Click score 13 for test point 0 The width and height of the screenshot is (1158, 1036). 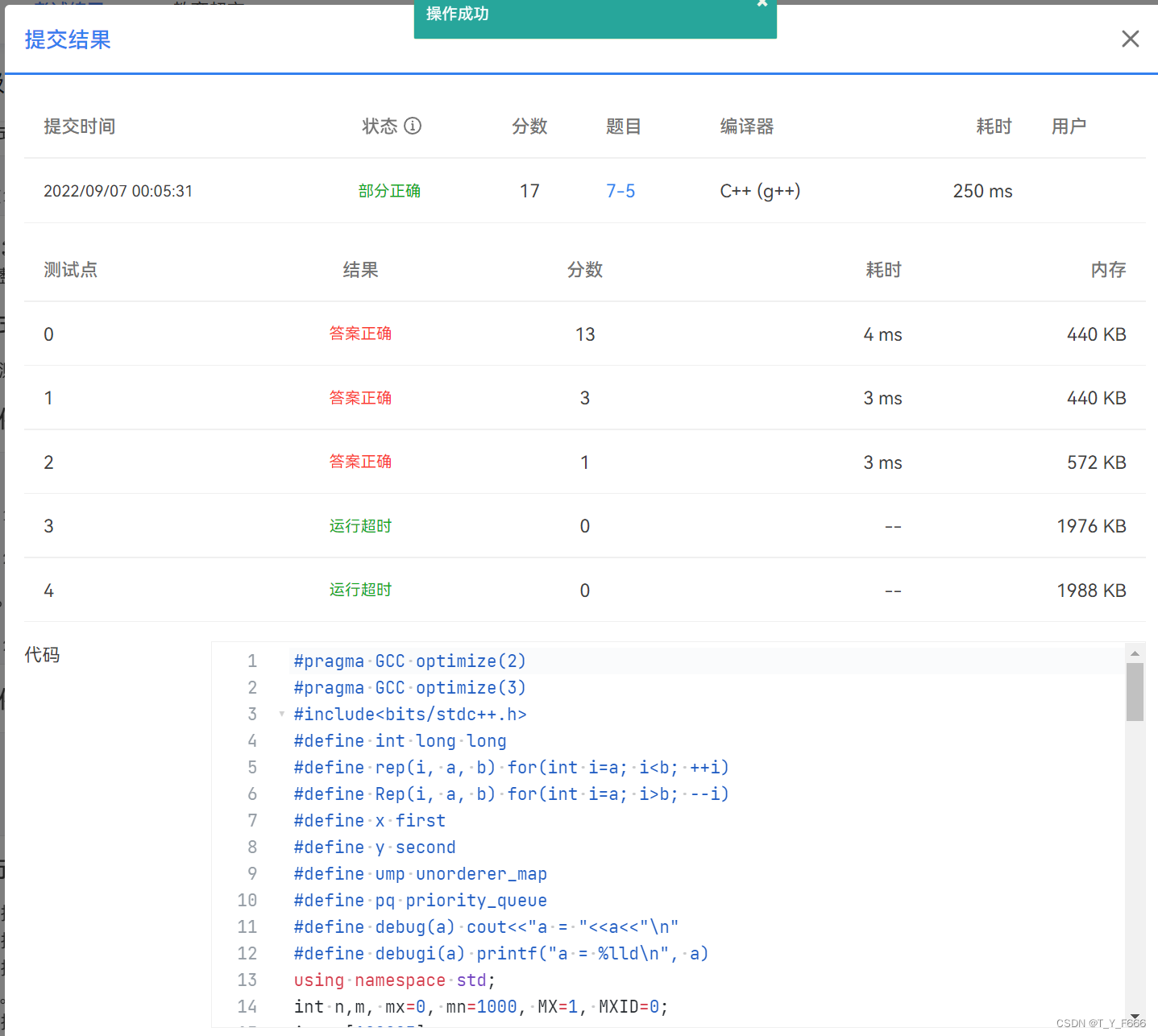(585, 334)
